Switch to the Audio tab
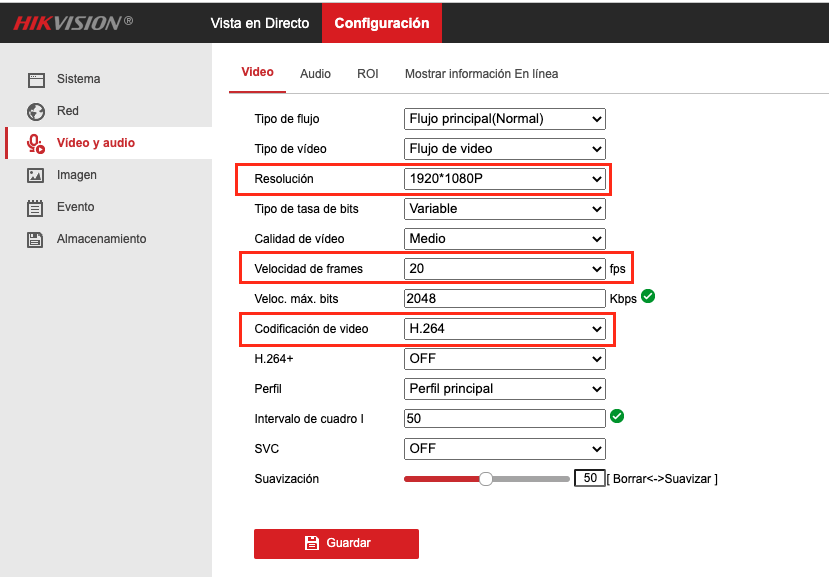Screen dimensions: 829x577 click(315, 74)
